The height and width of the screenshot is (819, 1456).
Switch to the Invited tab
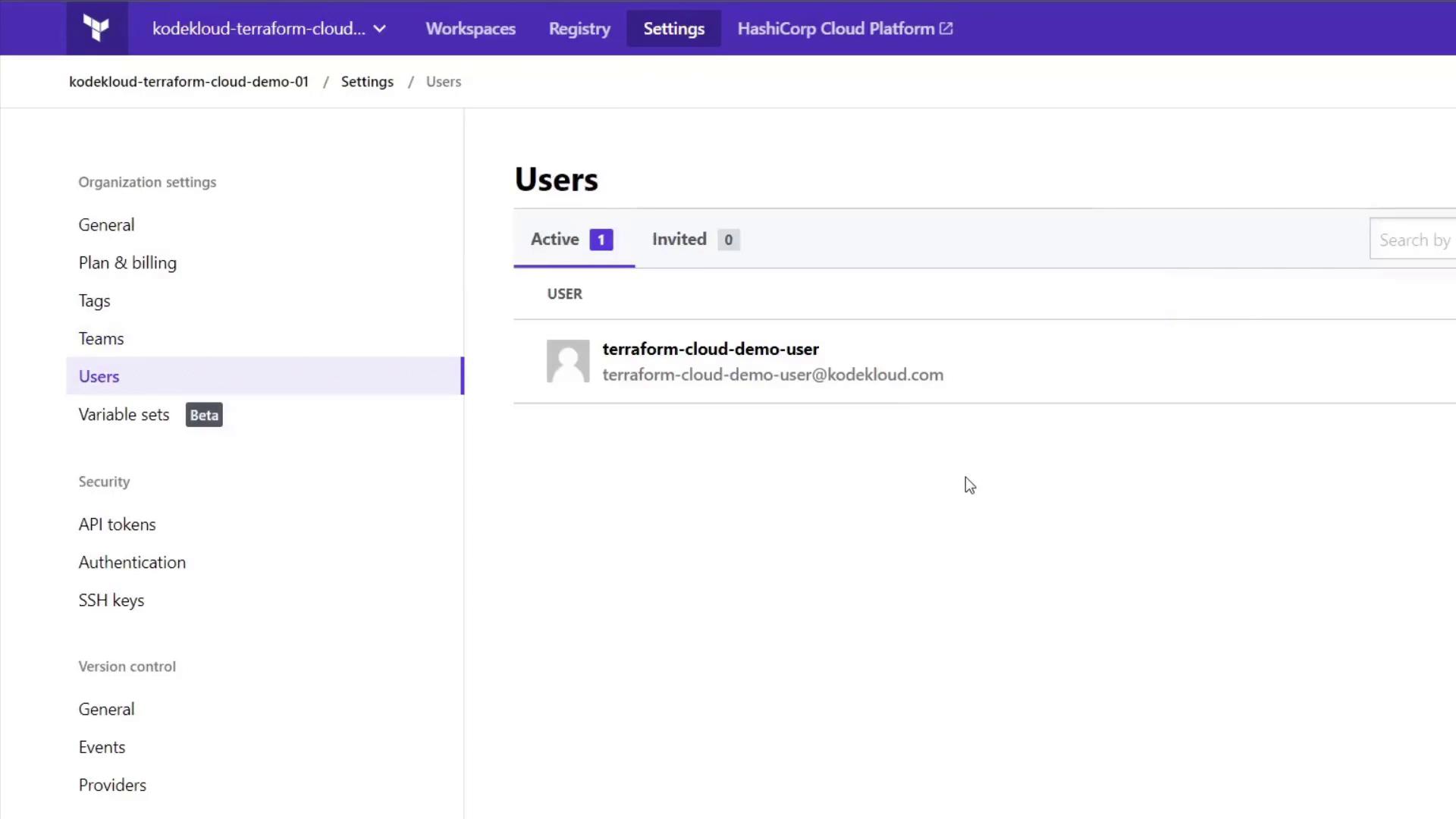(695, 240)
